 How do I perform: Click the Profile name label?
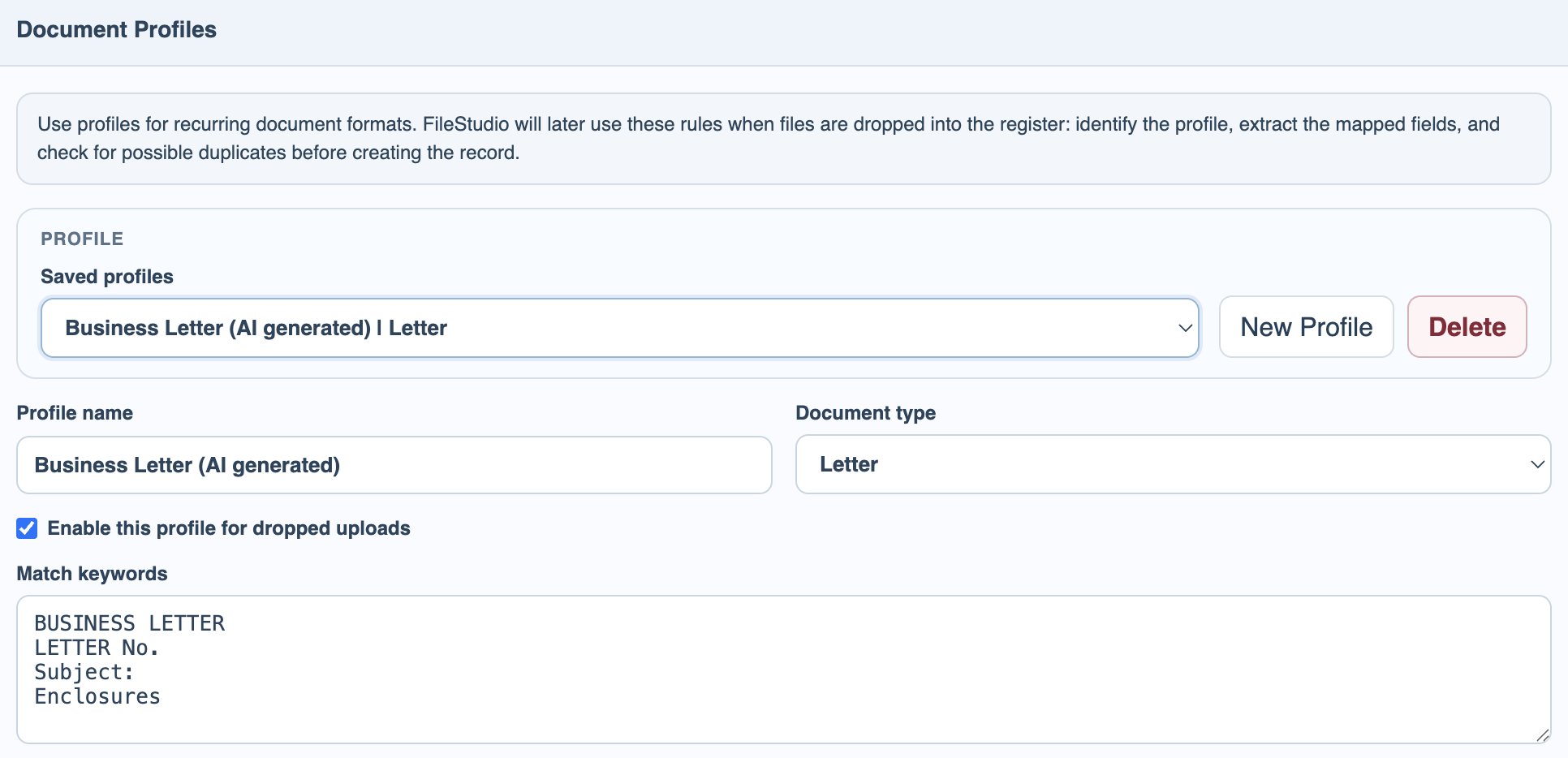pyautogui.click(x=75, y=413)
